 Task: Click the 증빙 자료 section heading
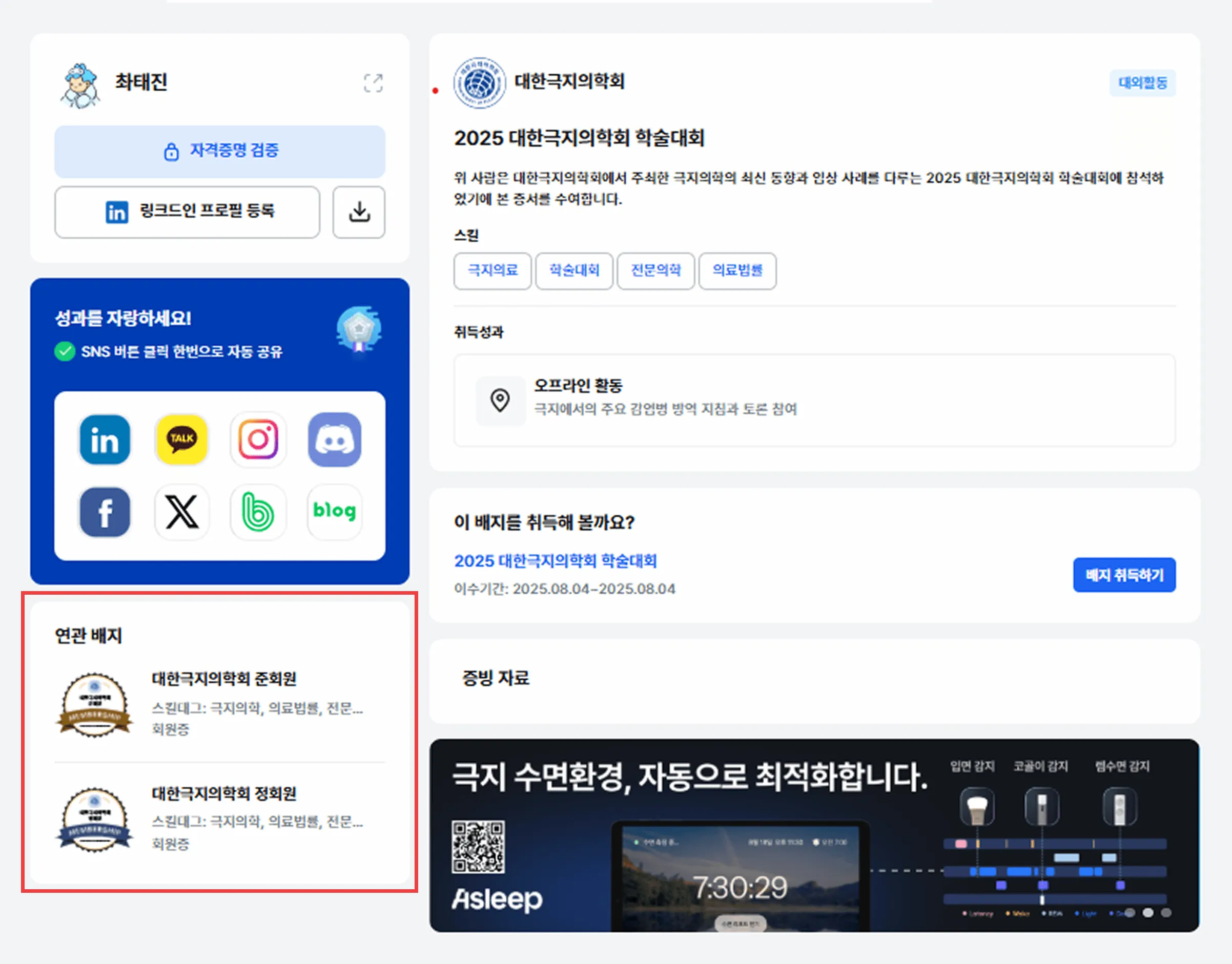[496, 677]
